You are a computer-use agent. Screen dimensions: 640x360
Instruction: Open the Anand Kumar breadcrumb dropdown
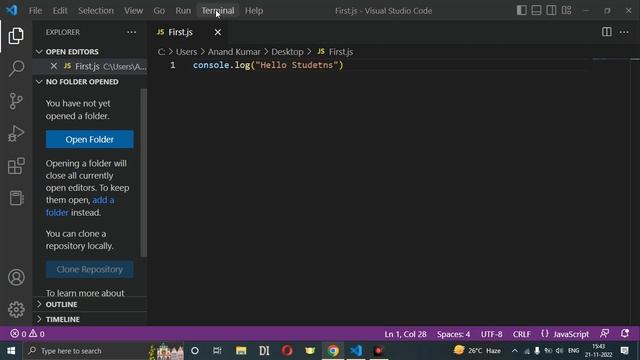coord(234,52)
